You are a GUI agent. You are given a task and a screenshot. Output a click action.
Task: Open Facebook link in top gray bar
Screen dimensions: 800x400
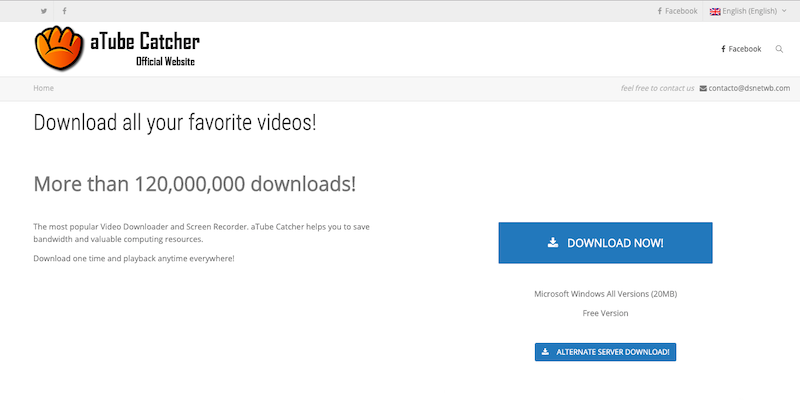[677, 11]
